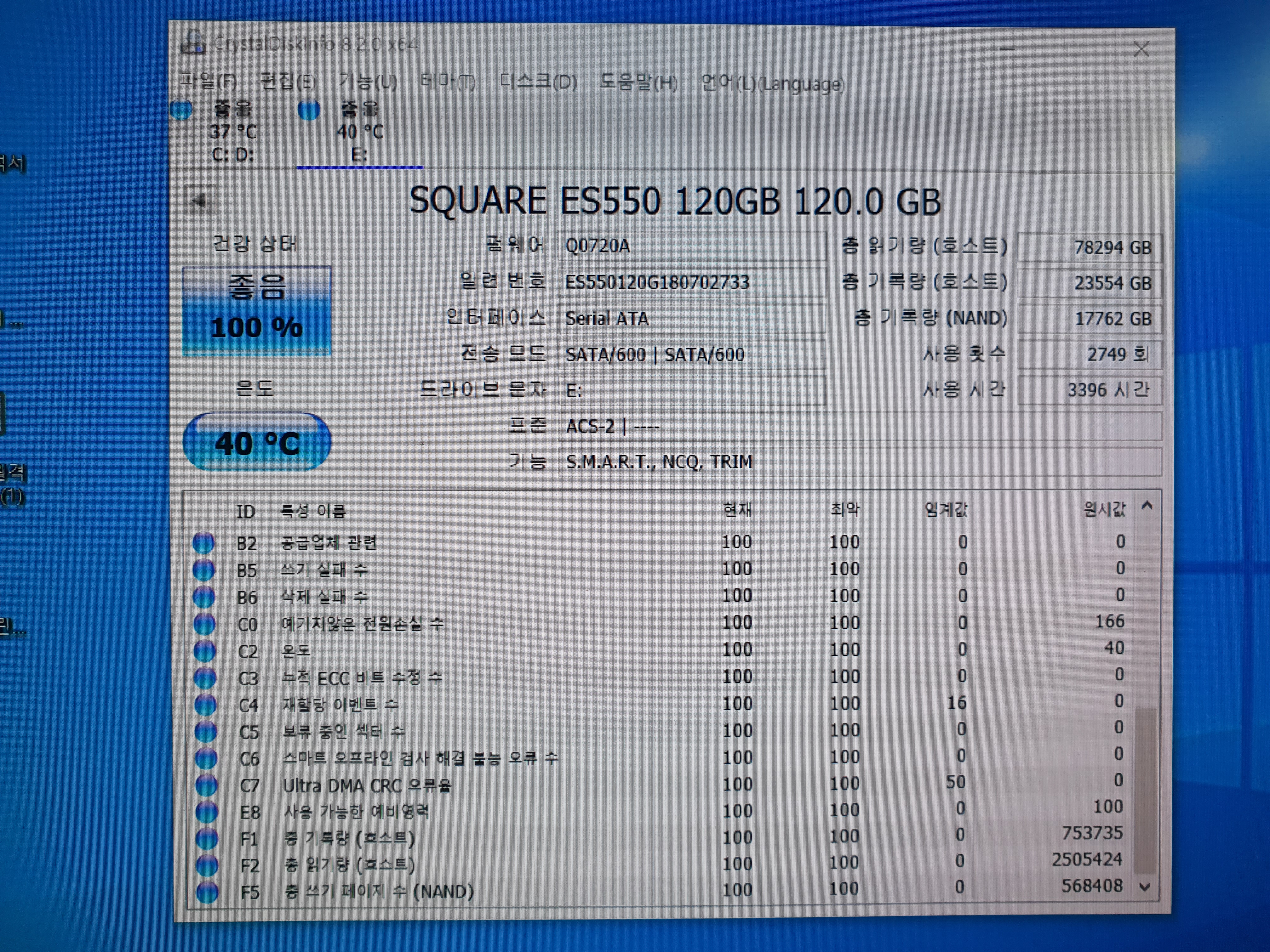
Task: Click status icon for C0 power loss row
Action: coord(204,624)
